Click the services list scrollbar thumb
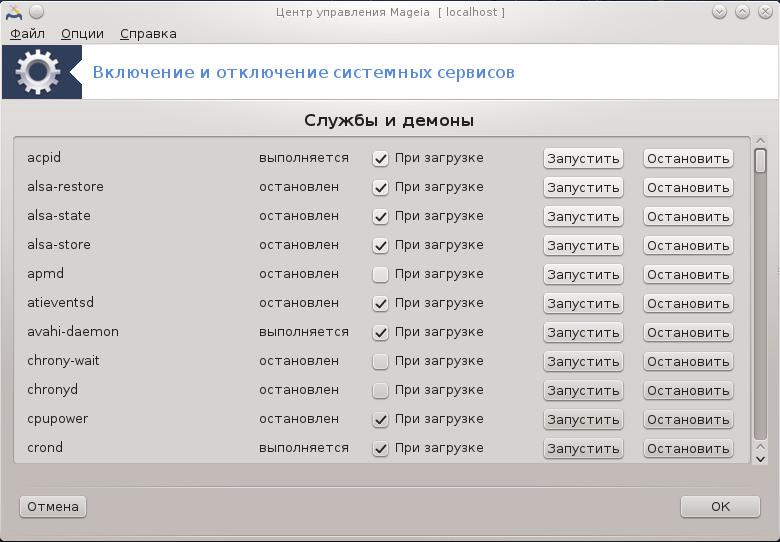The image size is (780, 542). click(760, 161)
